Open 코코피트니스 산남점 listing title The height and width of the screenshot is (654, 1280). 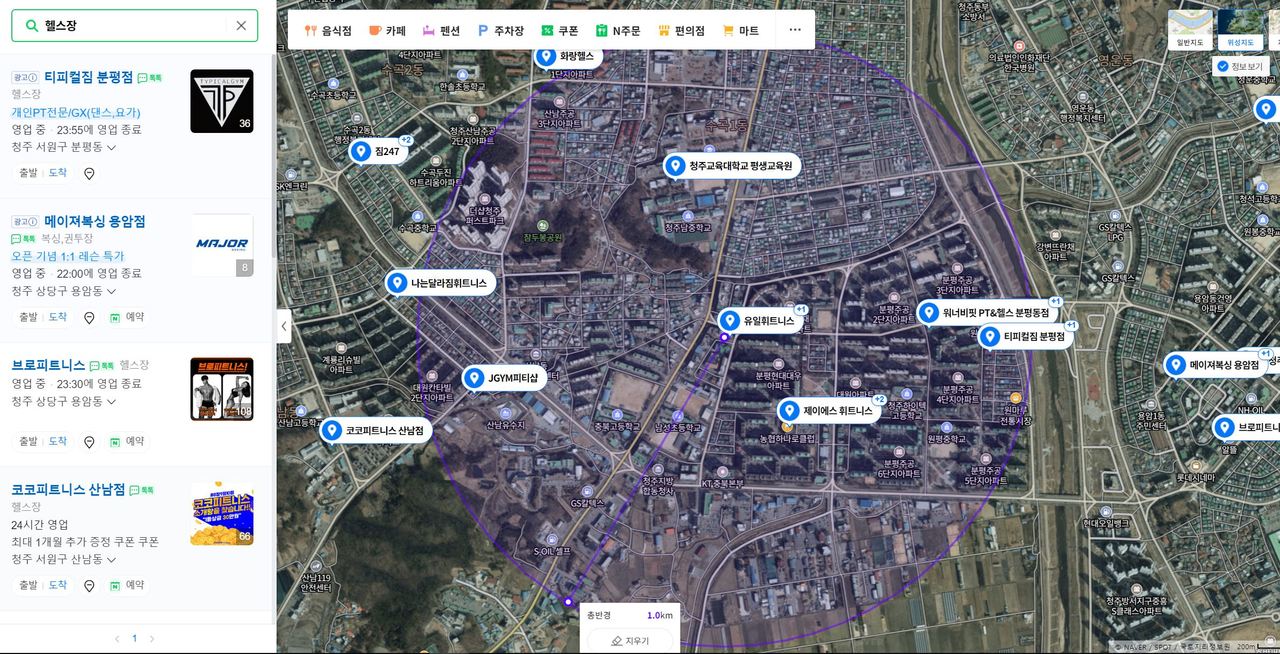tap(68, 490)
